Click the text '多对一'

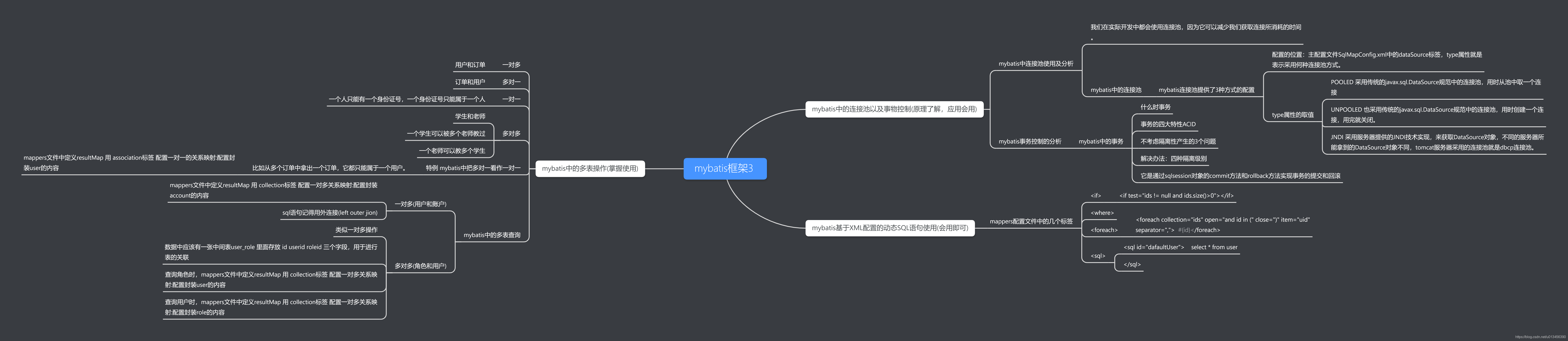[x=511, y=82]
